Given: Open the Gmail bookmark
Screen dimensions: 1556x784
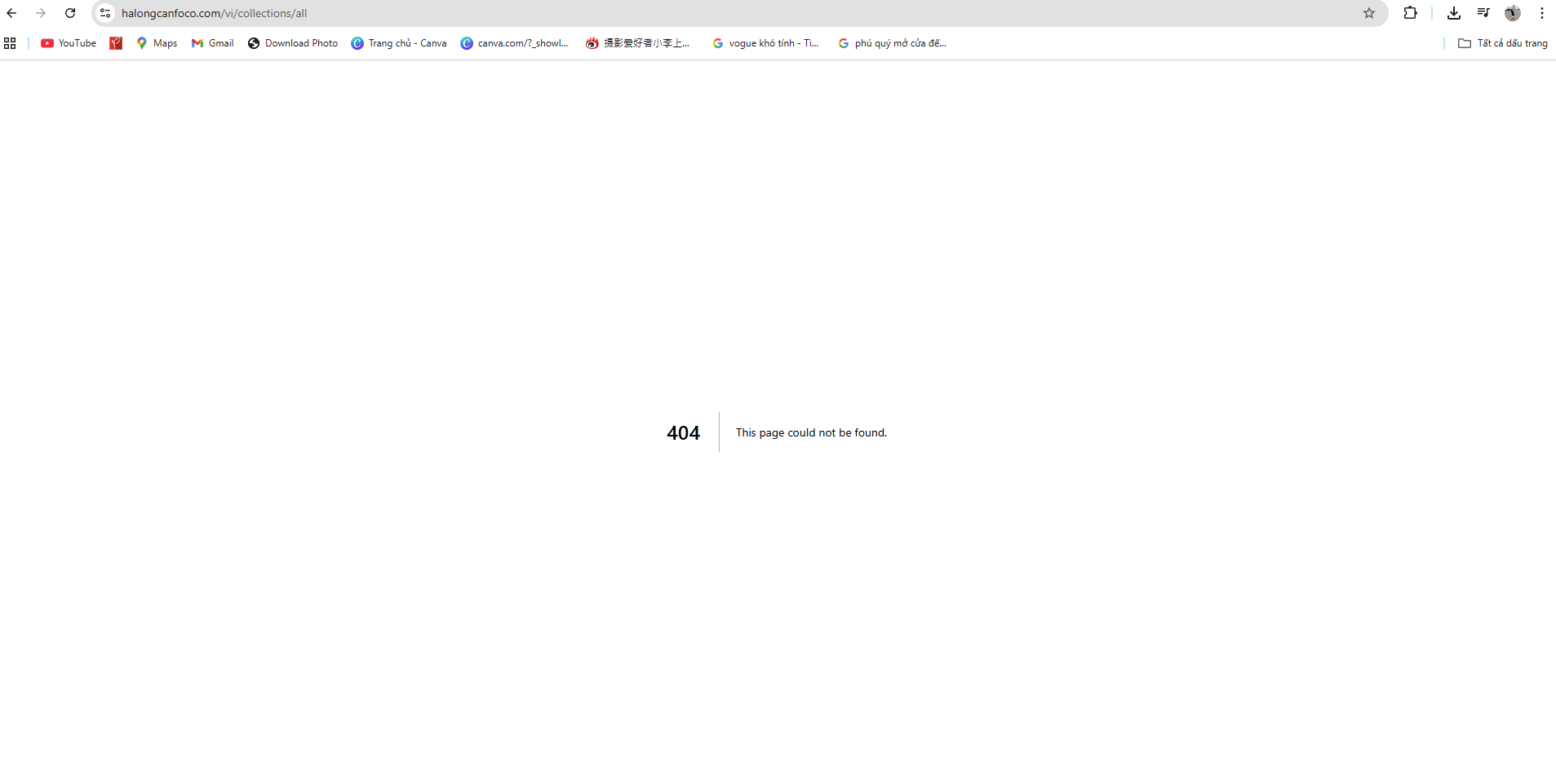Looking at the screenshot, I should point(212,43).
